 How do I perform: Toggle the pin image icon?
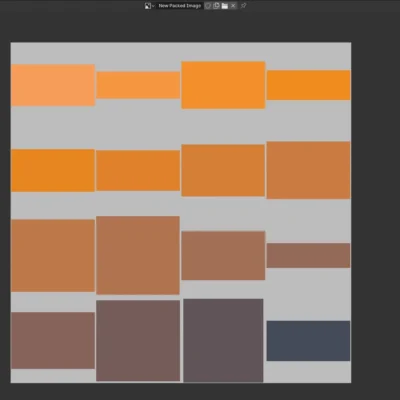pos(244,6)
